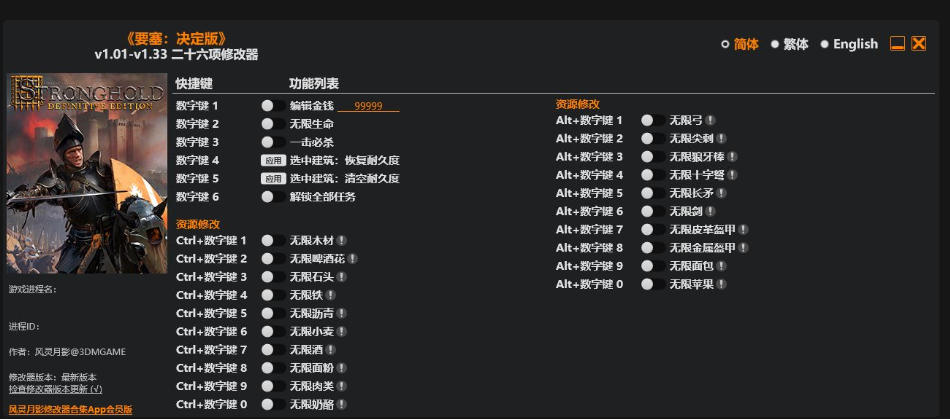
Task: Toggle 无限尖刺 switch
Action: tap(653, 139)
